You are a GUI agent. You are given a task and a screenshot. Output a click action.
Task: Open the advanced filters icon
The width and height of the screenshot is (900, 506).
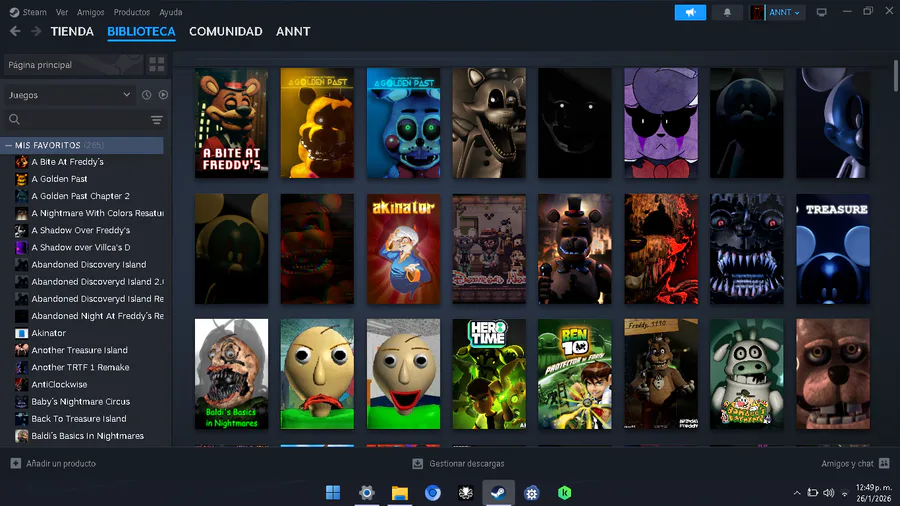coord(157,119)
